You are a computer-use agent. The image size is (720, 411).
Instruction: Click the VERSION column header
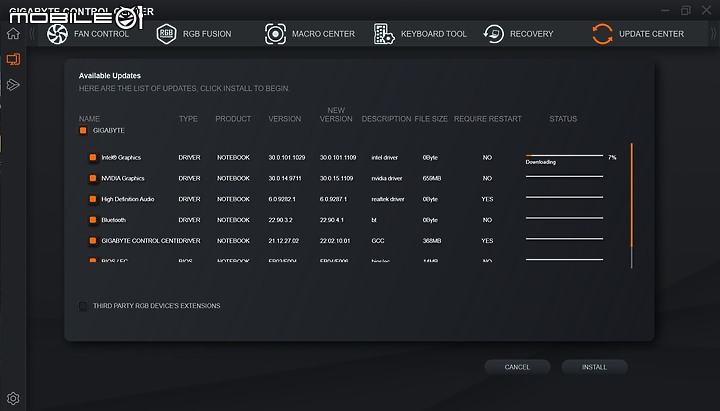click(x=285, y=118)
